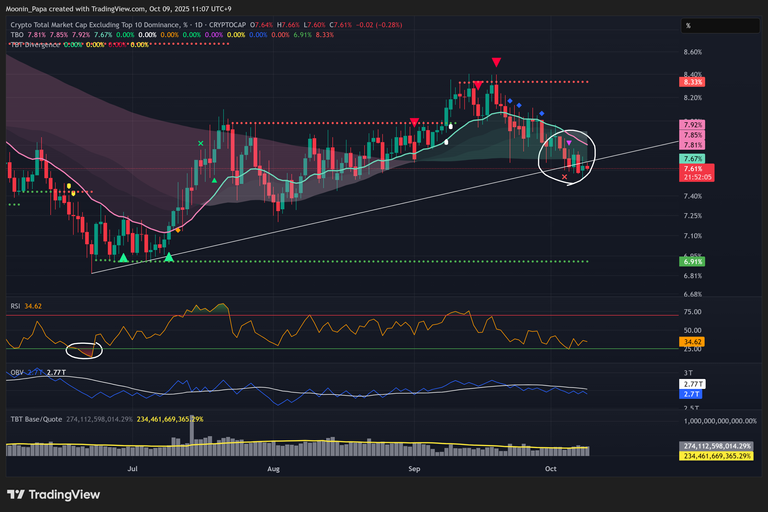Select the OBV indicator legend label
Image resolution: width=768 pixels, height=512 pixels.
(x=15, y=371)
